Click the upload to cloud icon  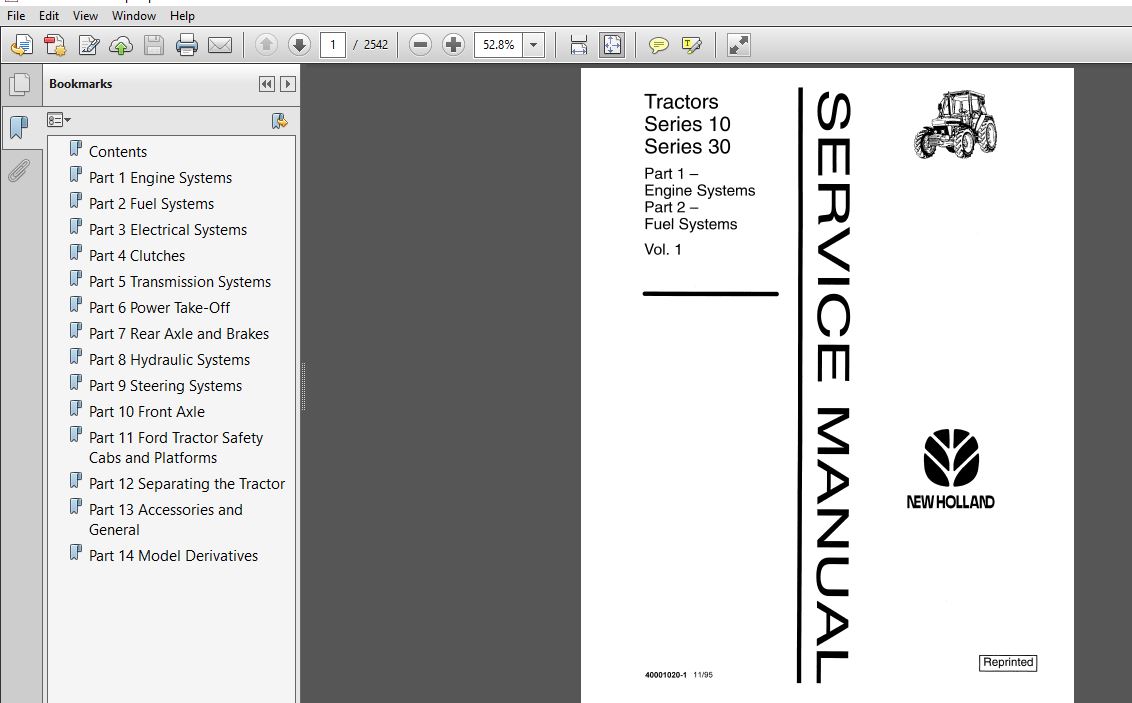(x=121, y=45)
